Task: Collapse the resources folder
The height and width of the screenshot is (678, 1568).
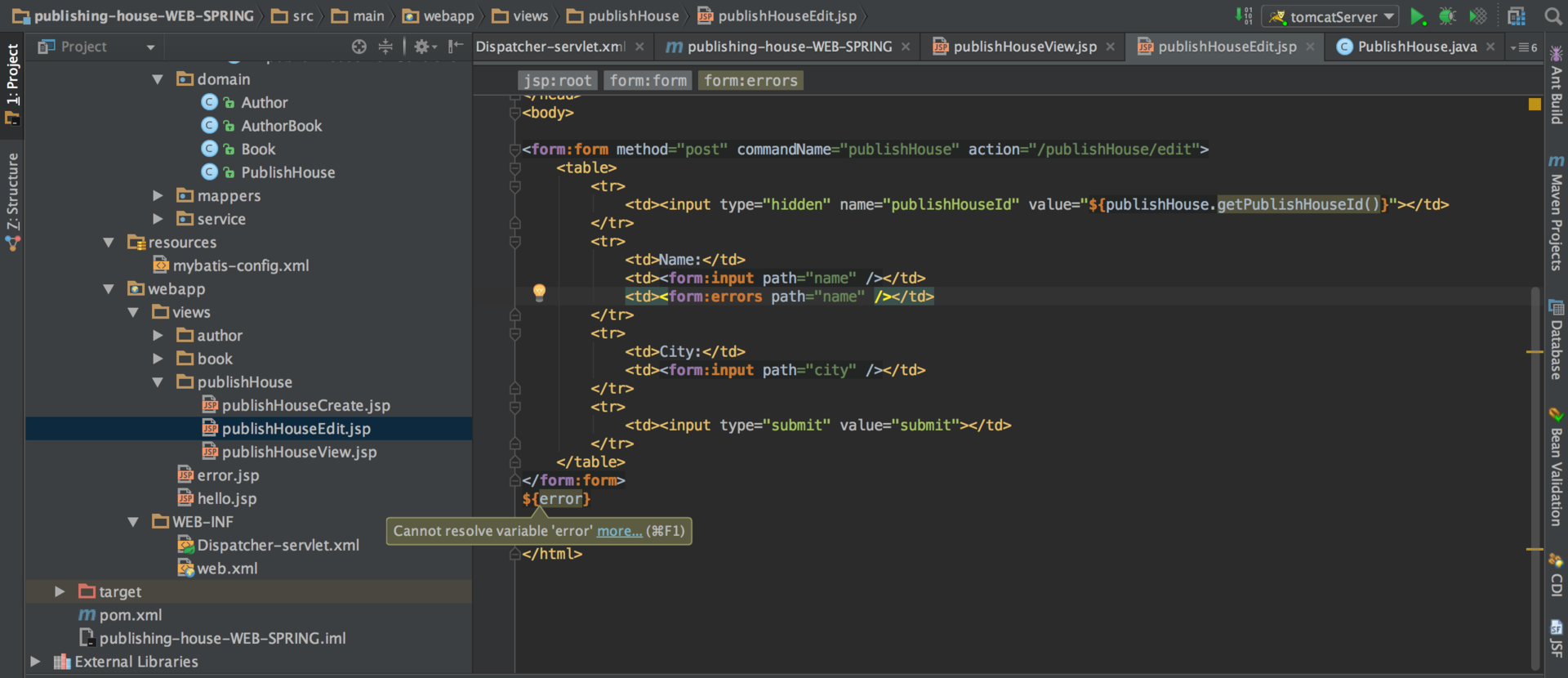Action: [109, 243]
